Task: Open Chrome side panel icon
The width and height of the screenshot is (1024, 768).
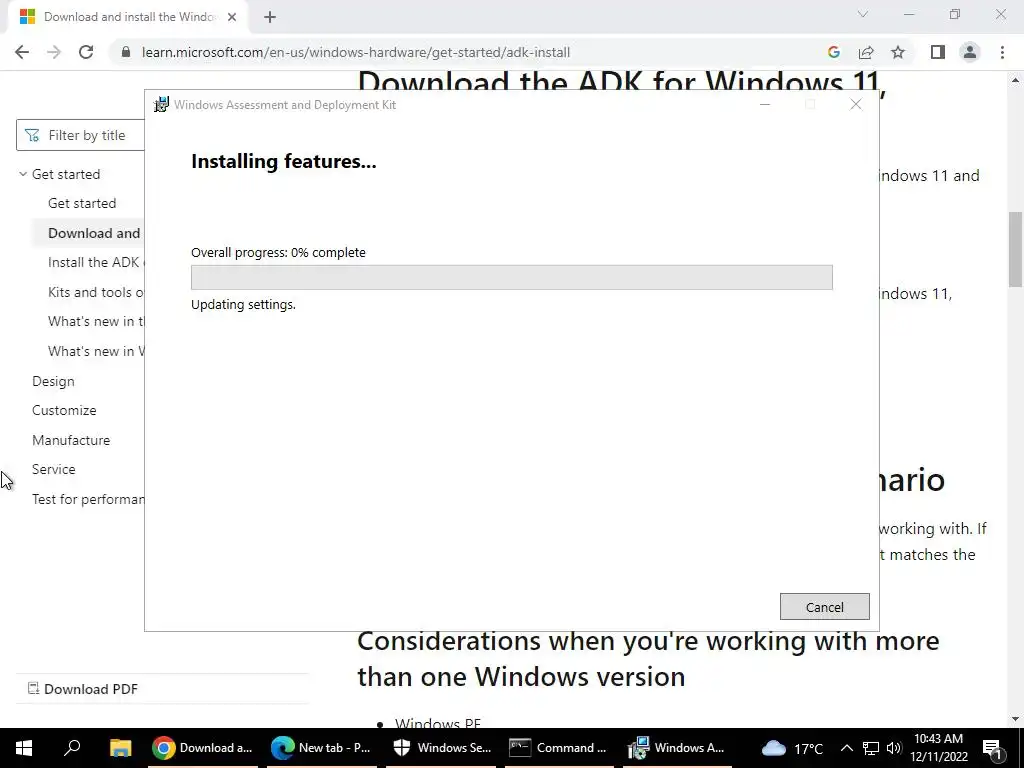Action: 938,52
